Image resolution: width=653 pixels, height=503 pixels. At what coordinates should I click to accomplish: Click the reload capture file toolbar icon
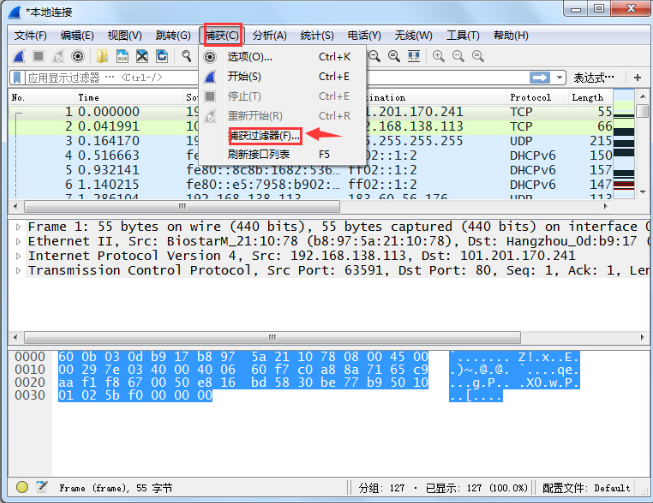162,56
